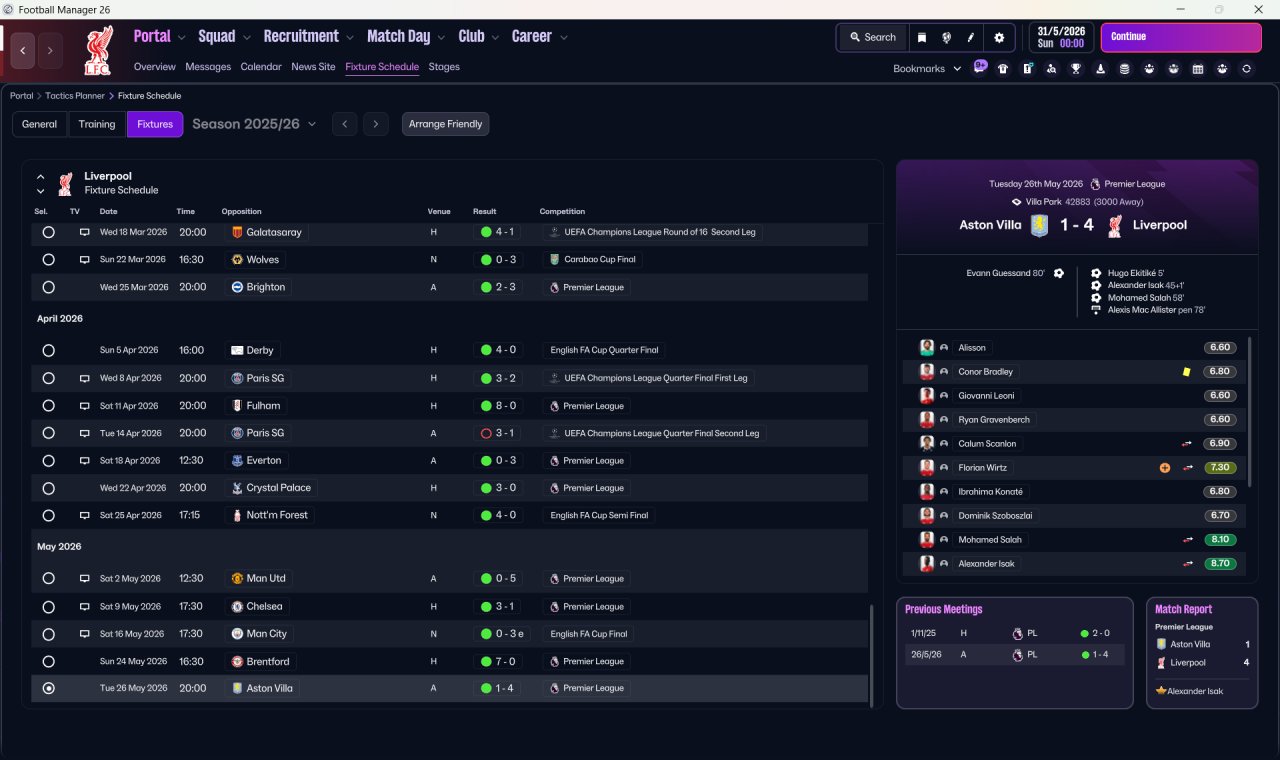Click the Arrange Friendly button
Image resolution: width=1280 pixels, height=760 pixels.
coord(446,124)
